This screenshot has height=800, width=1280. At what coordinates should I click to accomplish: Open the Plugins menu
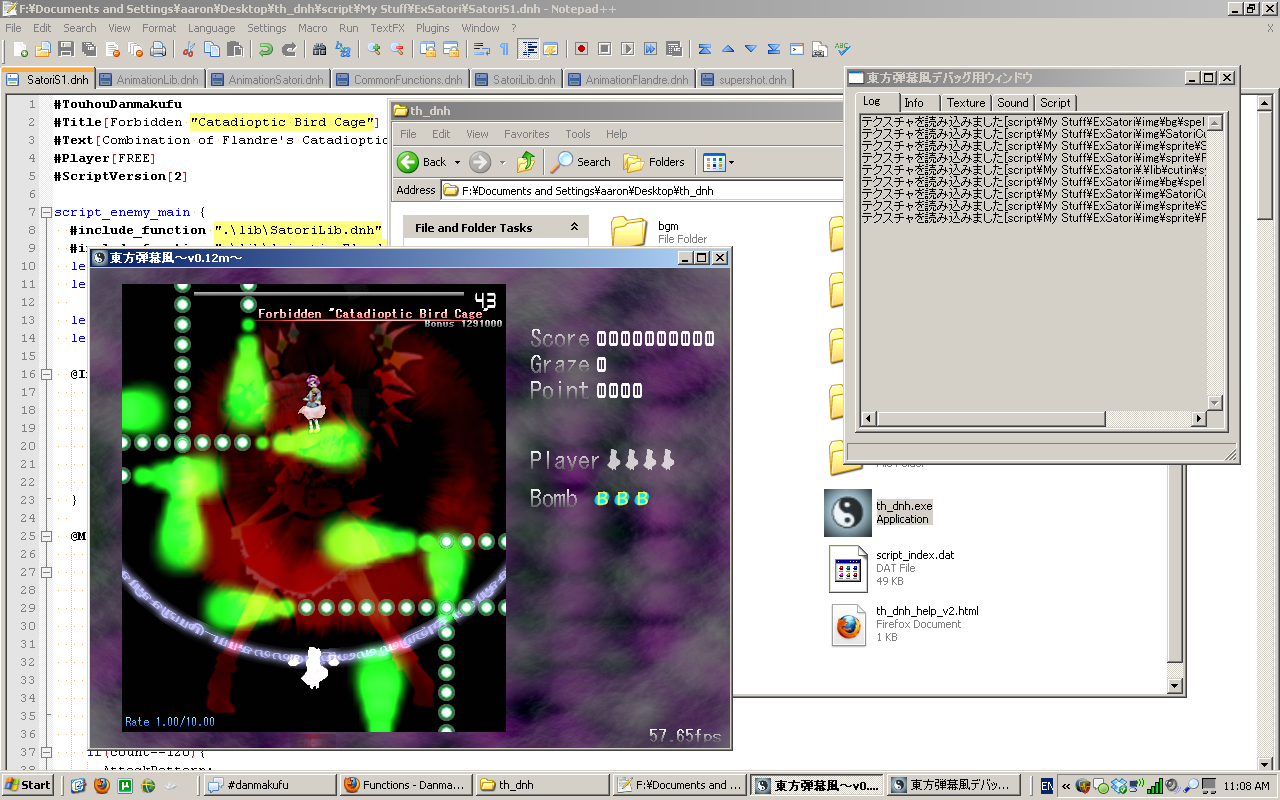pyautogui.click(x=433, y=28)
